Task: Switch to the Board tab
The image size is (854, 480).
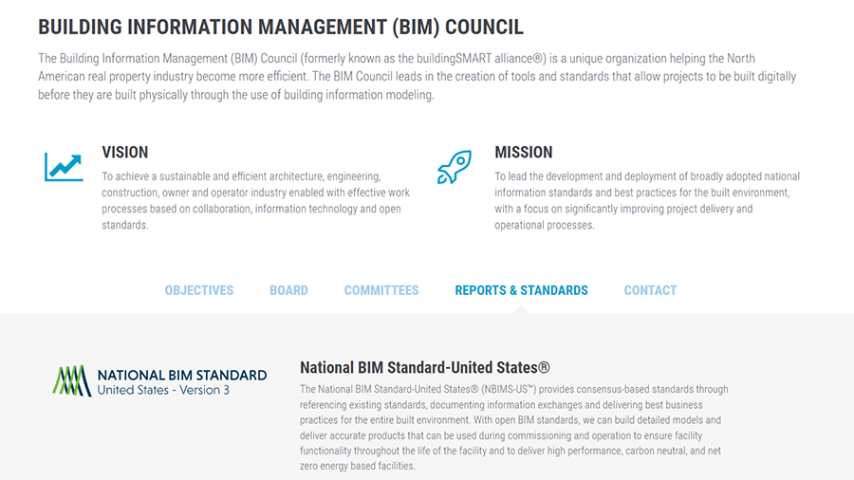Action: click(x=289, y=290)
